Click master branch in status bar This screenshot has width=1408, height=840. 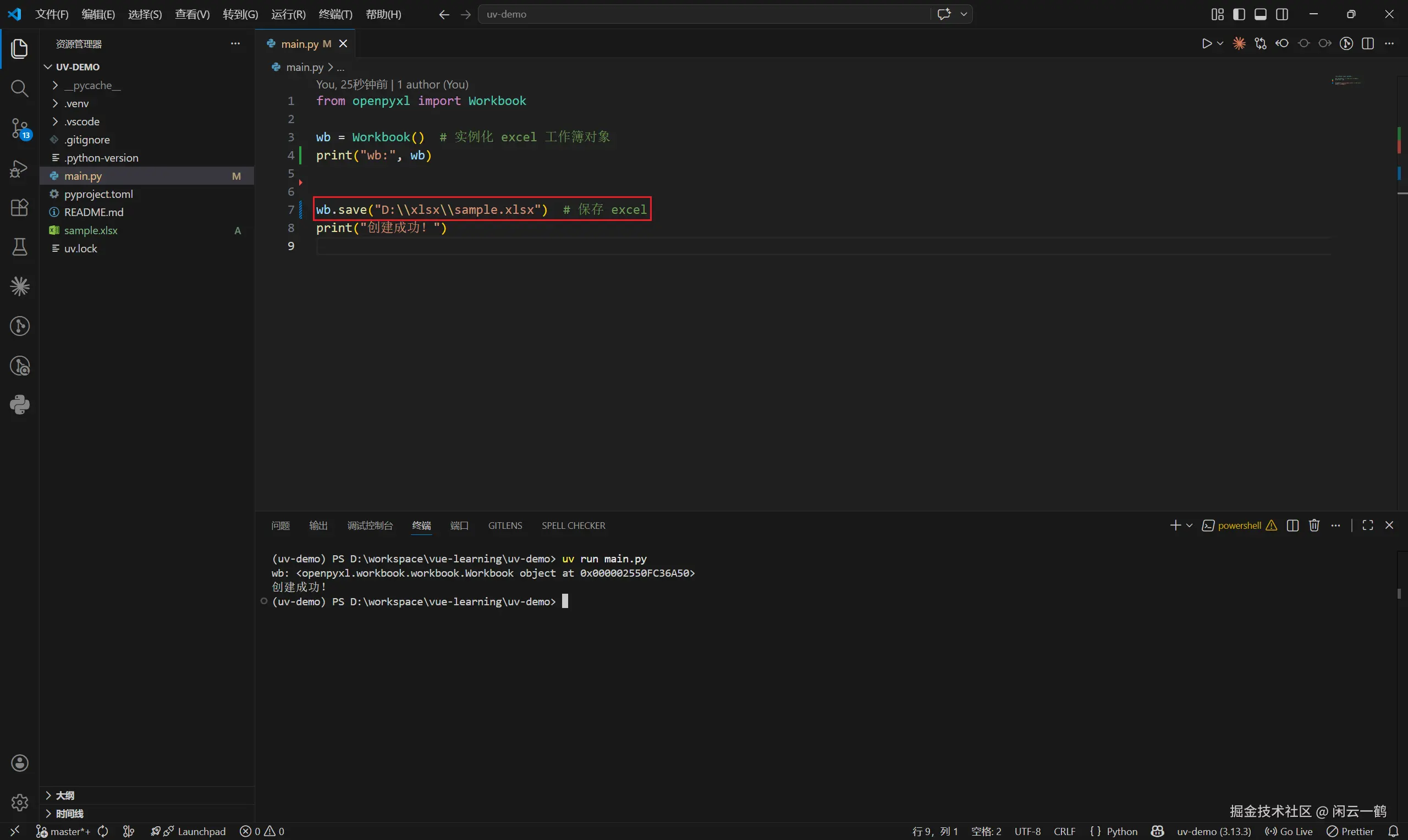64,831
